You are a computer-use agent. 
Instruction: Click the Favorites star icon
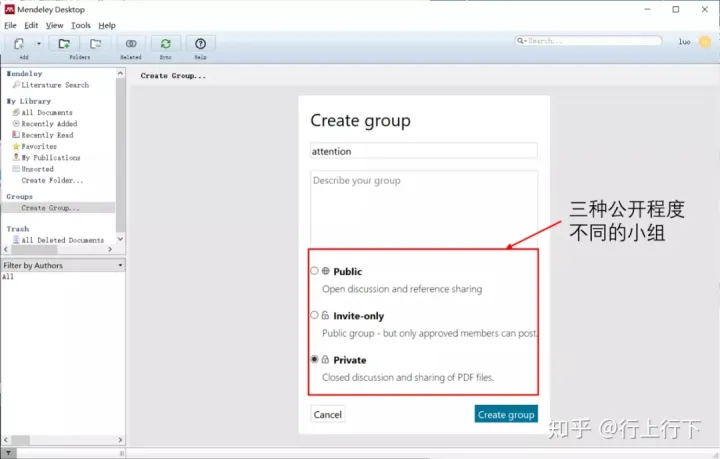tap(16, 146)
